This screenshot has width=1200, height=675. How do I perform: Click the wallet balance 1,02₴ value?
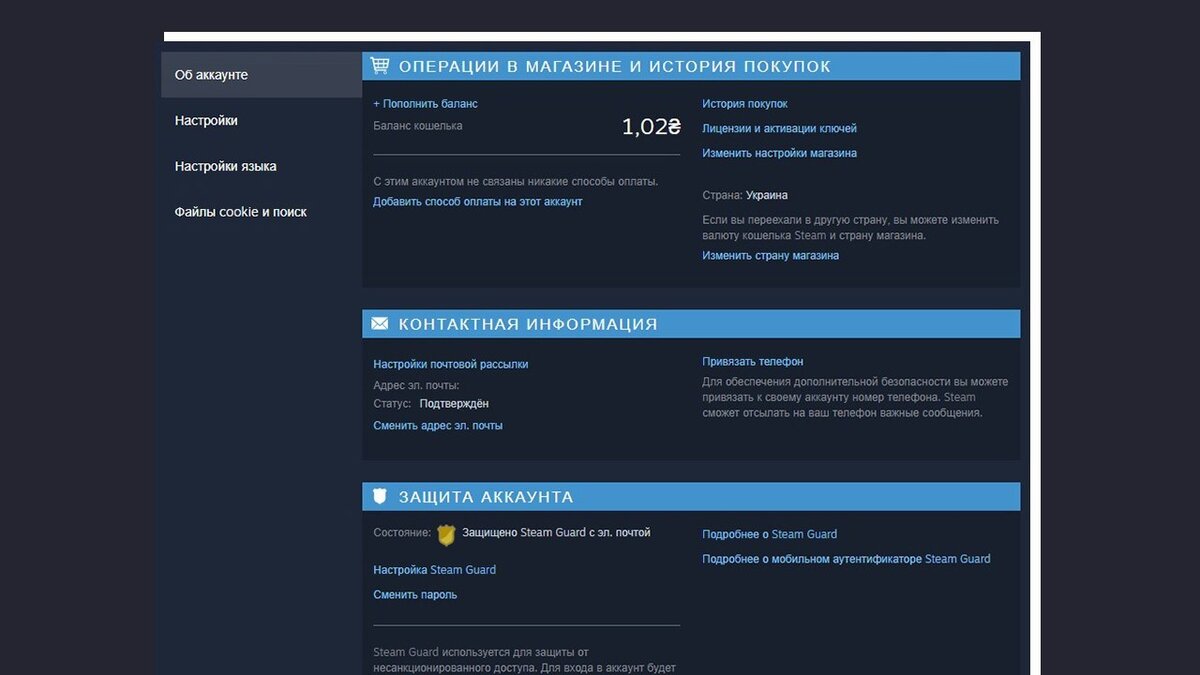(x=651, y=127)
